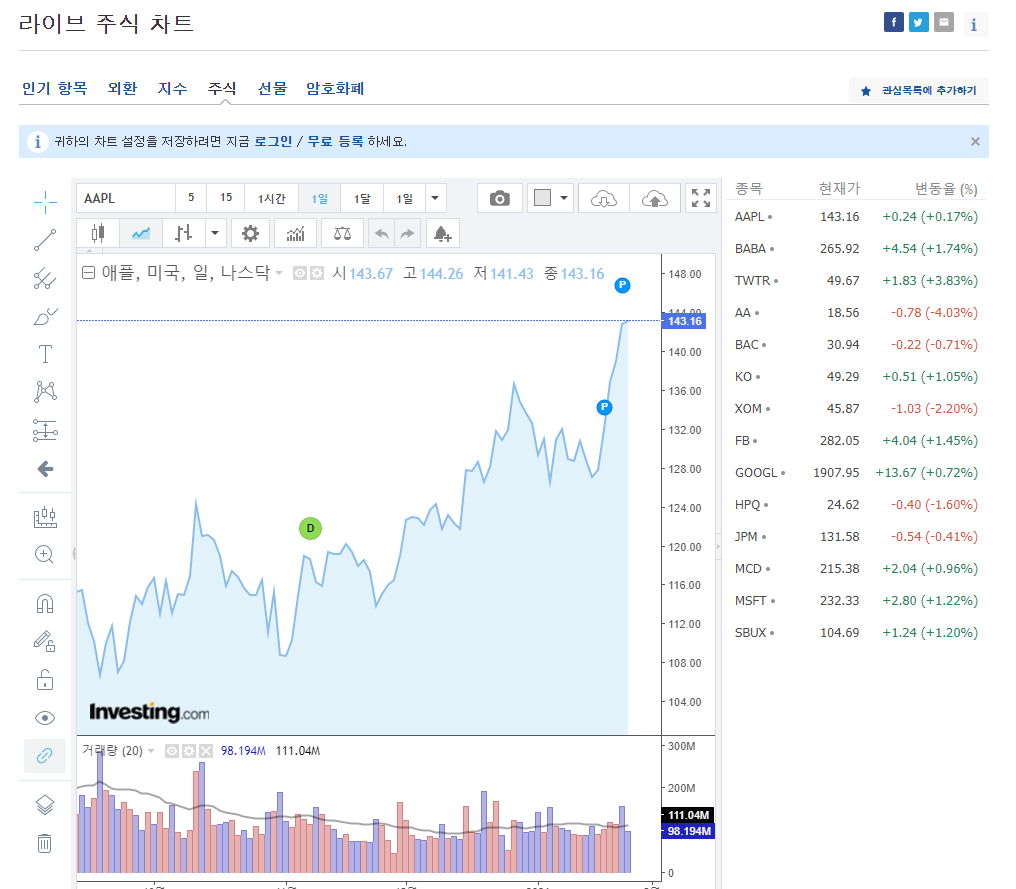Open the indicators menu

coord(295,233)
